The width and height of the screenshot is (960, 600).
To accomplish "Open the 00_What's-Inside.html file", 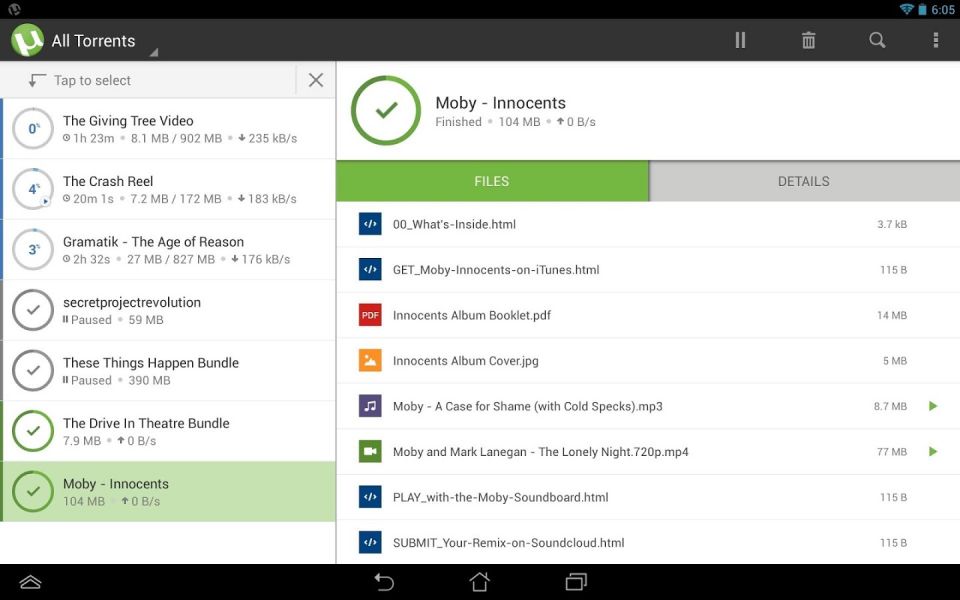I will click(454, 224).
